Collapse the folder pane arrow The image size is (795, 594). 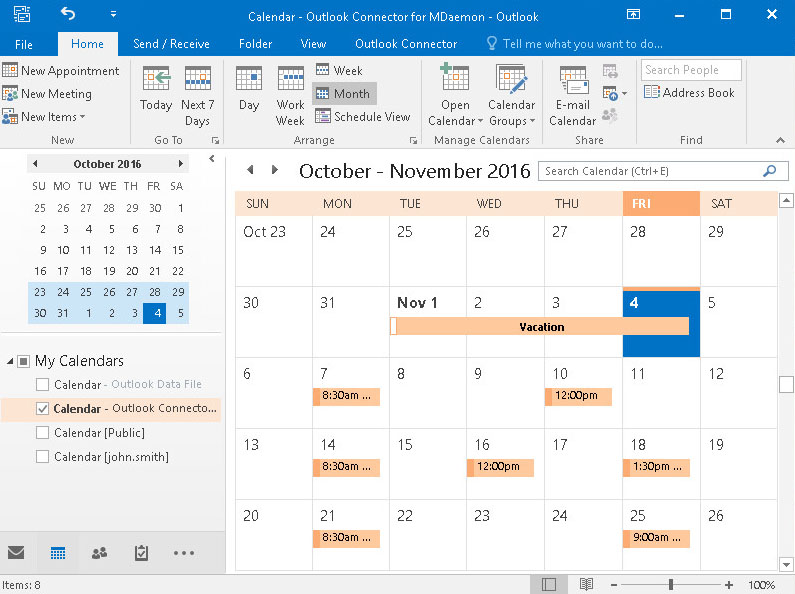[212, 159]
